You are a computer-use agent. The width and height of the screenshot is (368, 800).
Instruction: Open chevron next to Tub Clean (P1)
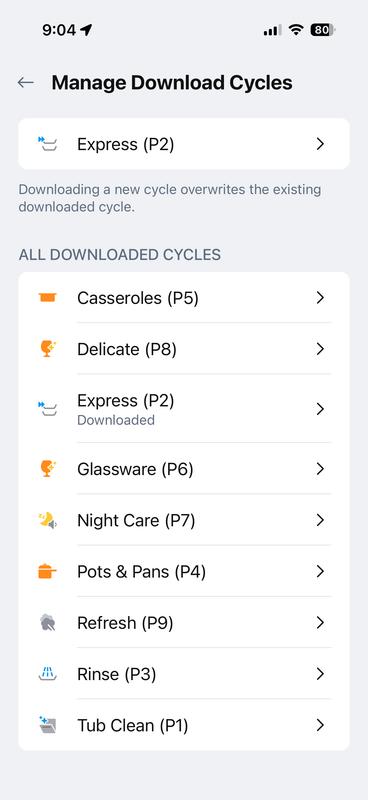(x=320, y=725)
